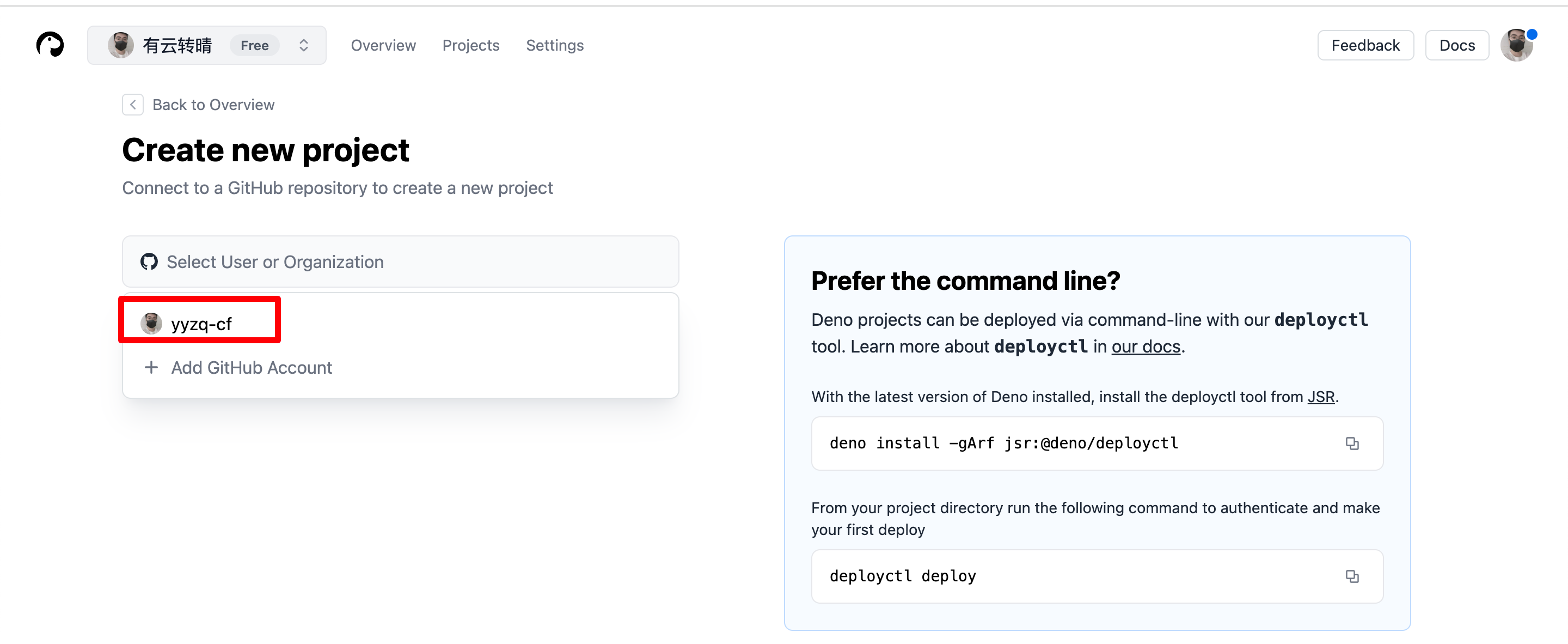
Task: Click the yyzq-cf avatar image
Action: (x=151, y=324)
